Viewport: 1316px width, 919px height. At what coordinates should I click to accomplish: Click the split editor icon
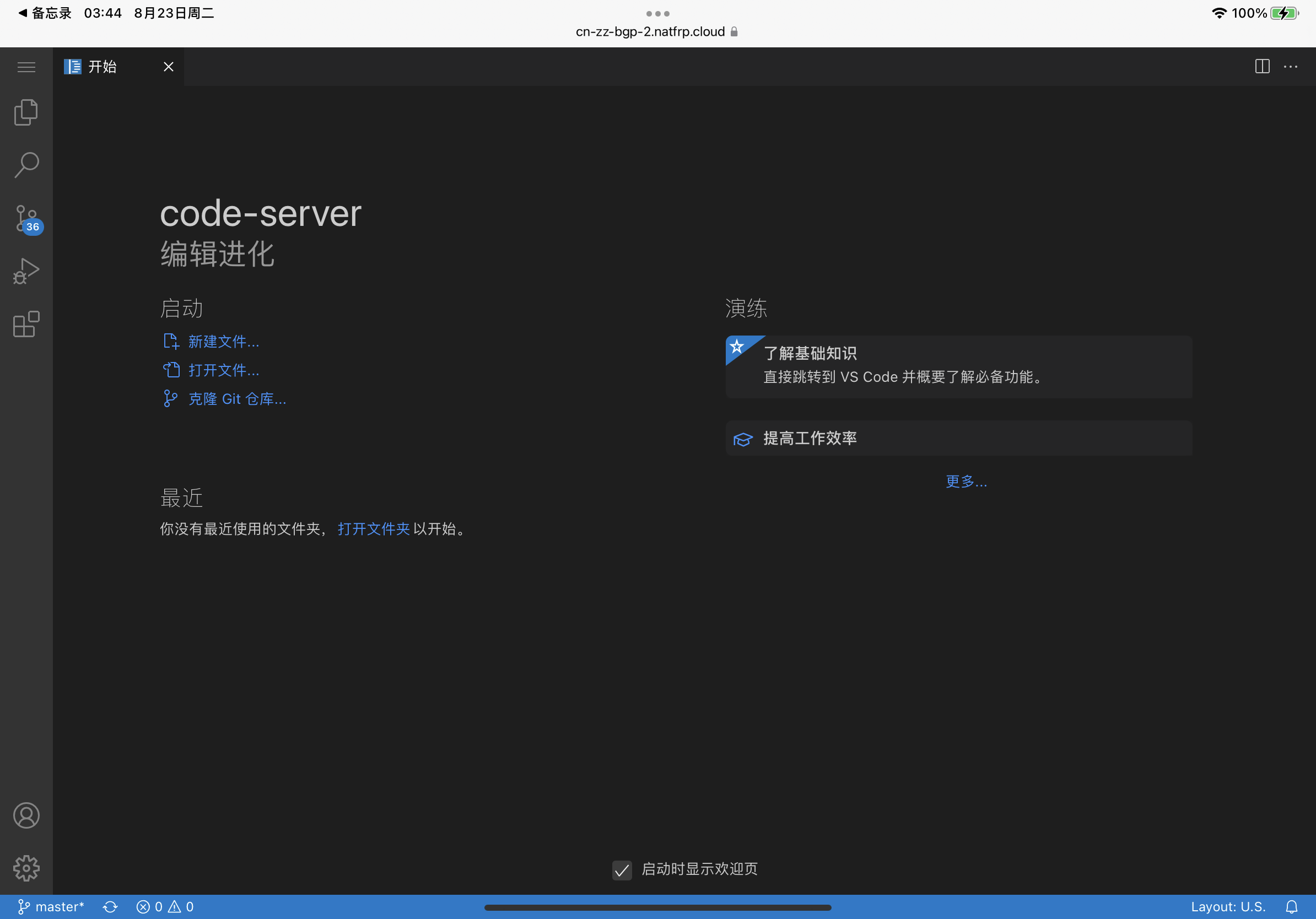click(x=1261, y=67)
